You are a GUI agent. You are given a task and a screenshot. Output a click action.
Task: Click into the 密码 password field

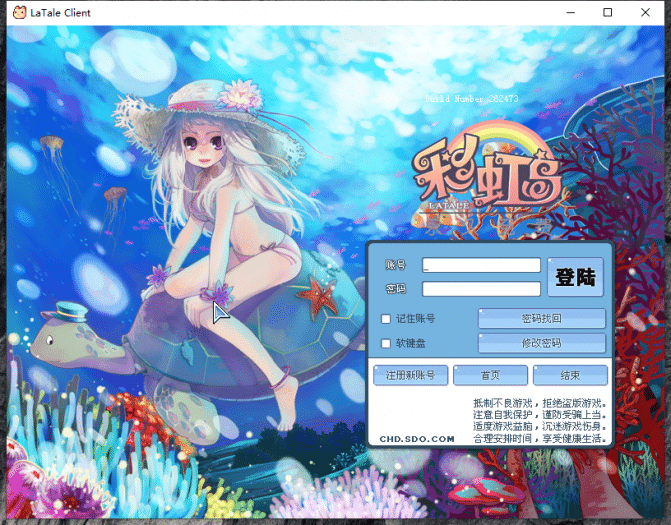point(481,289)
